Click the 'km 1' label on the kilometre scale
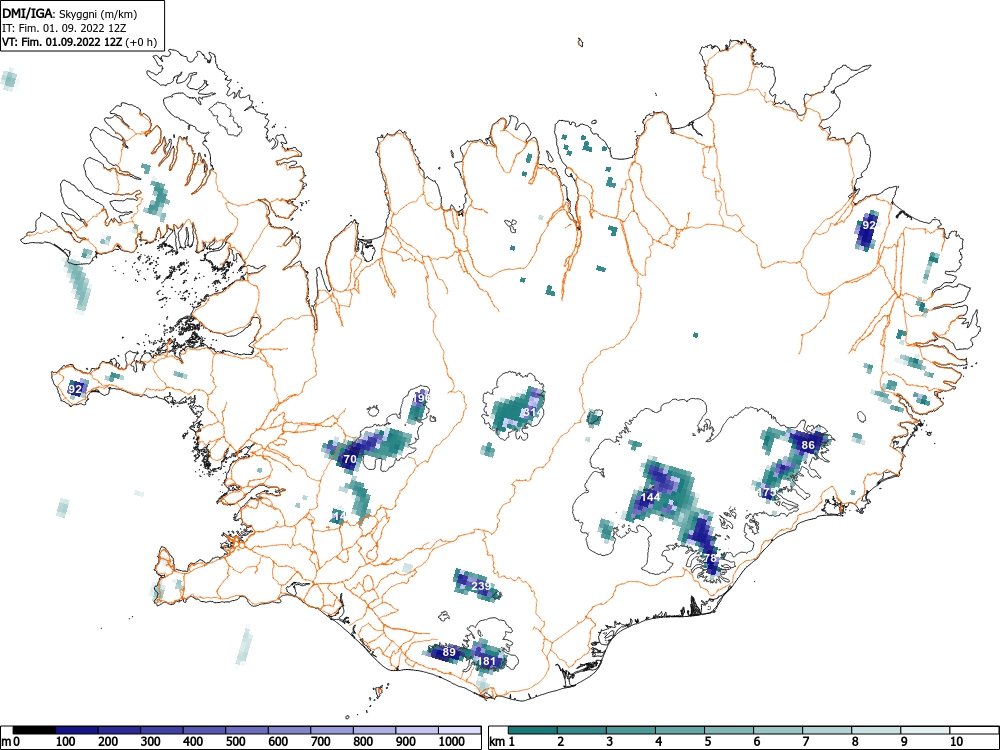The height and width of the screenshot is (750, 1000). click(x=503, y=742)
